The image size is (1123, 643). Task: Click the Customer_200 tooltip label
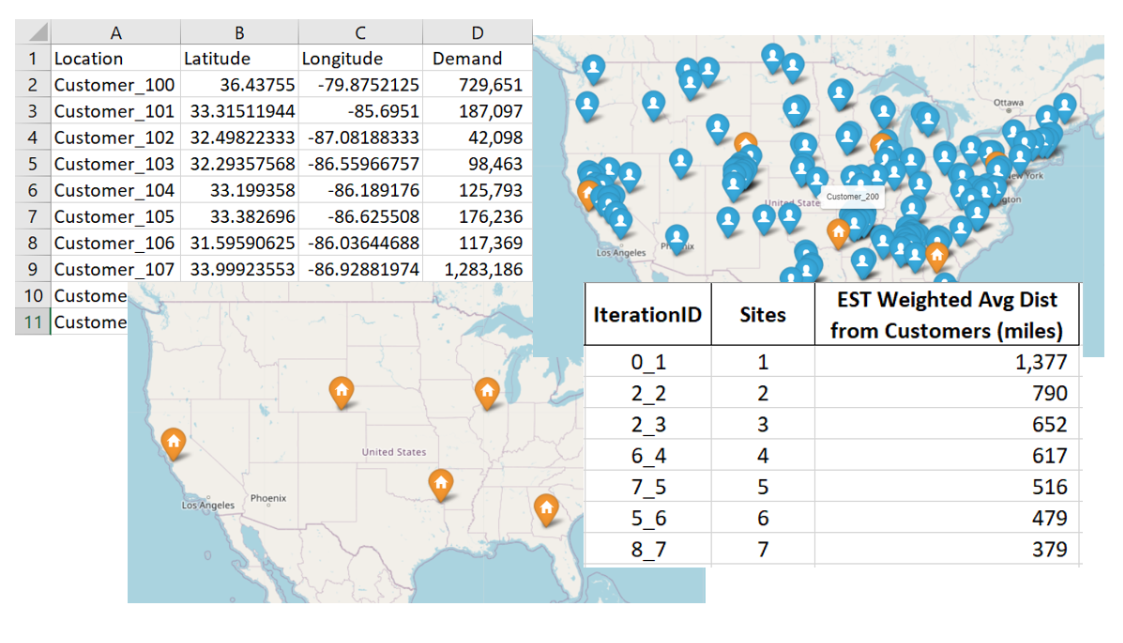coord(852,196)
